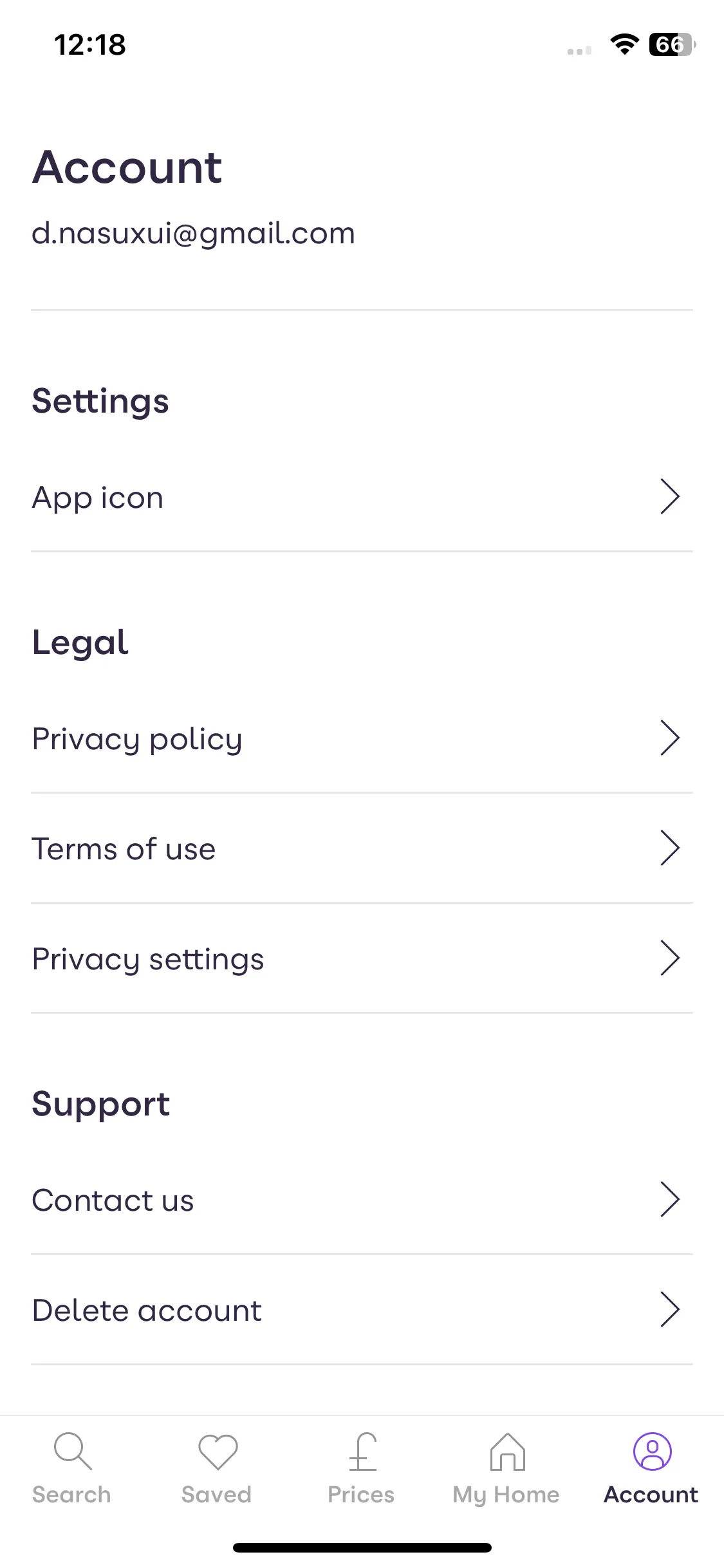This screenshot has height=1568, width=724.
Task: Open the Delete account option
Action: tap(362, 1310)
